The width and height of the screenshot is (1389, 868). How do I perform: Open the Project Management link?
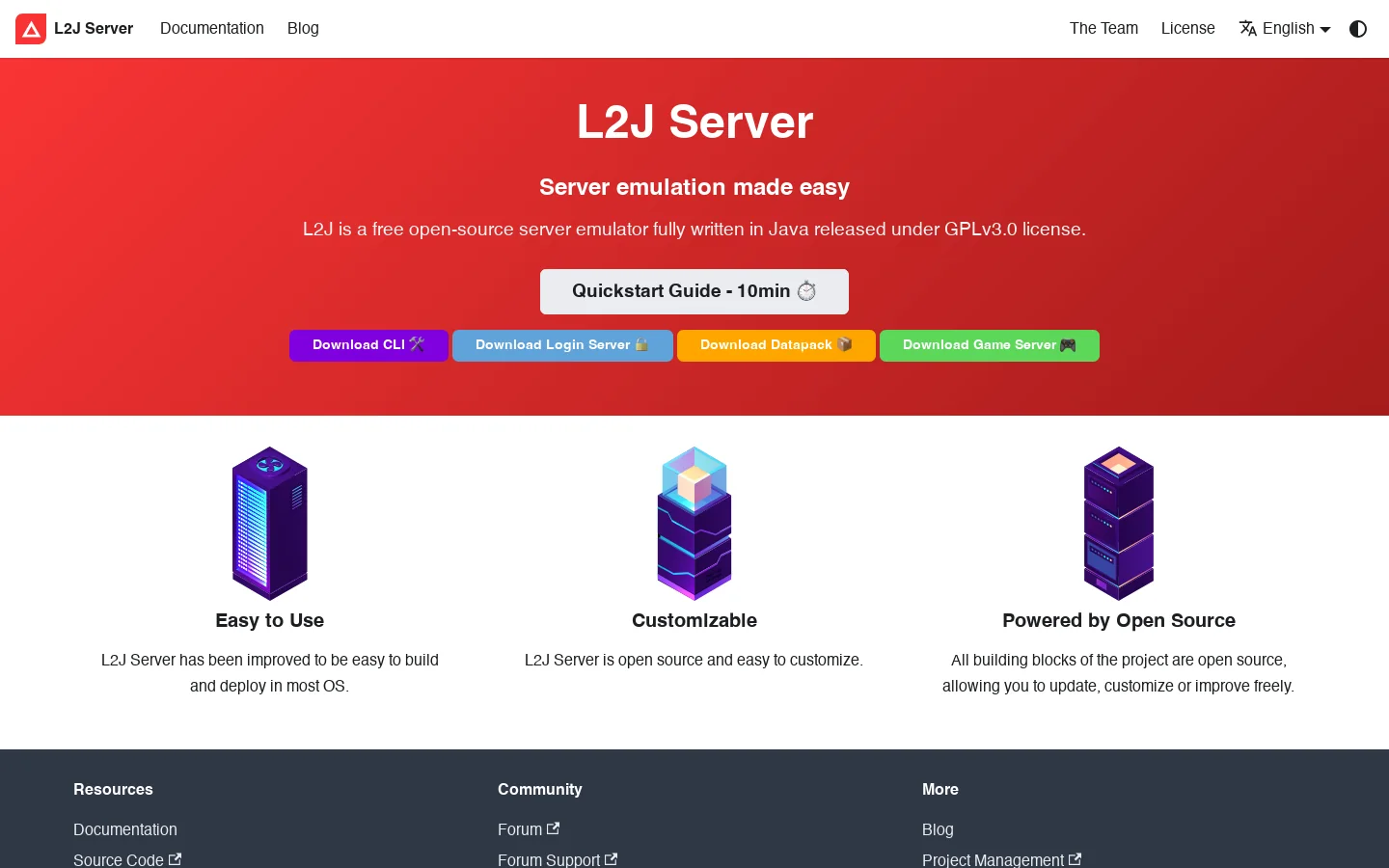click(x=1001, y=859)
